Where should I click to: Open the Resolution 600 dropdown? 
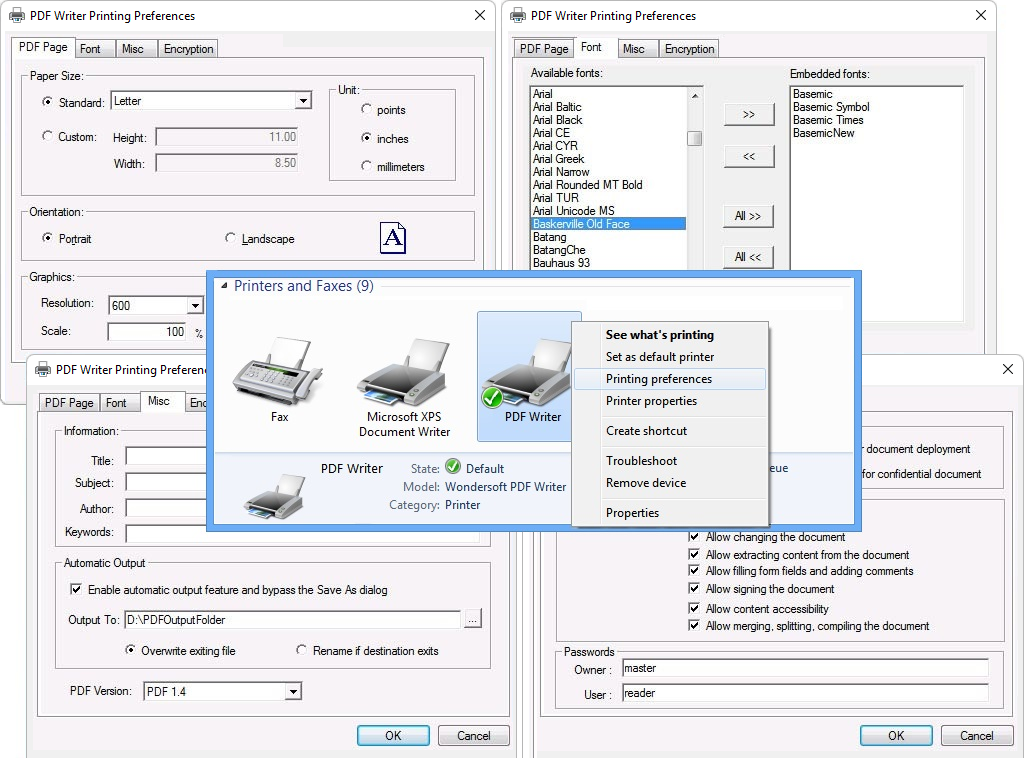(195, 306)
